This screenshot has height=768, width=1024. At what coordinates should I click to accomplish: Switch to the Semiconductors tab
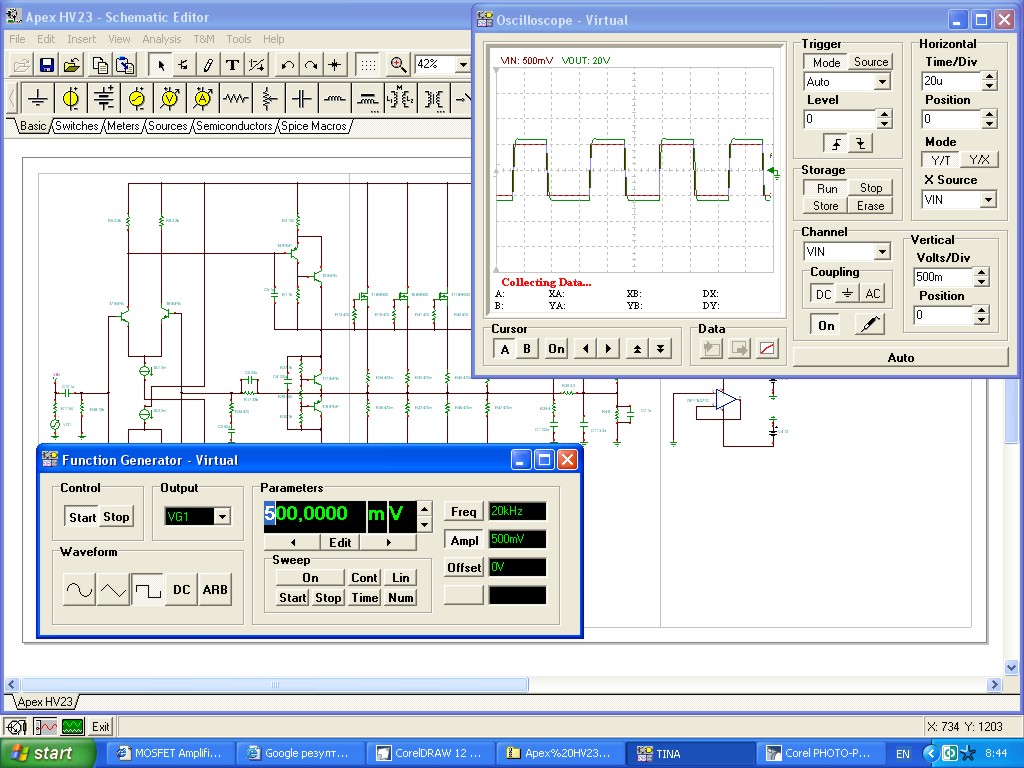[x=234, y=126]
